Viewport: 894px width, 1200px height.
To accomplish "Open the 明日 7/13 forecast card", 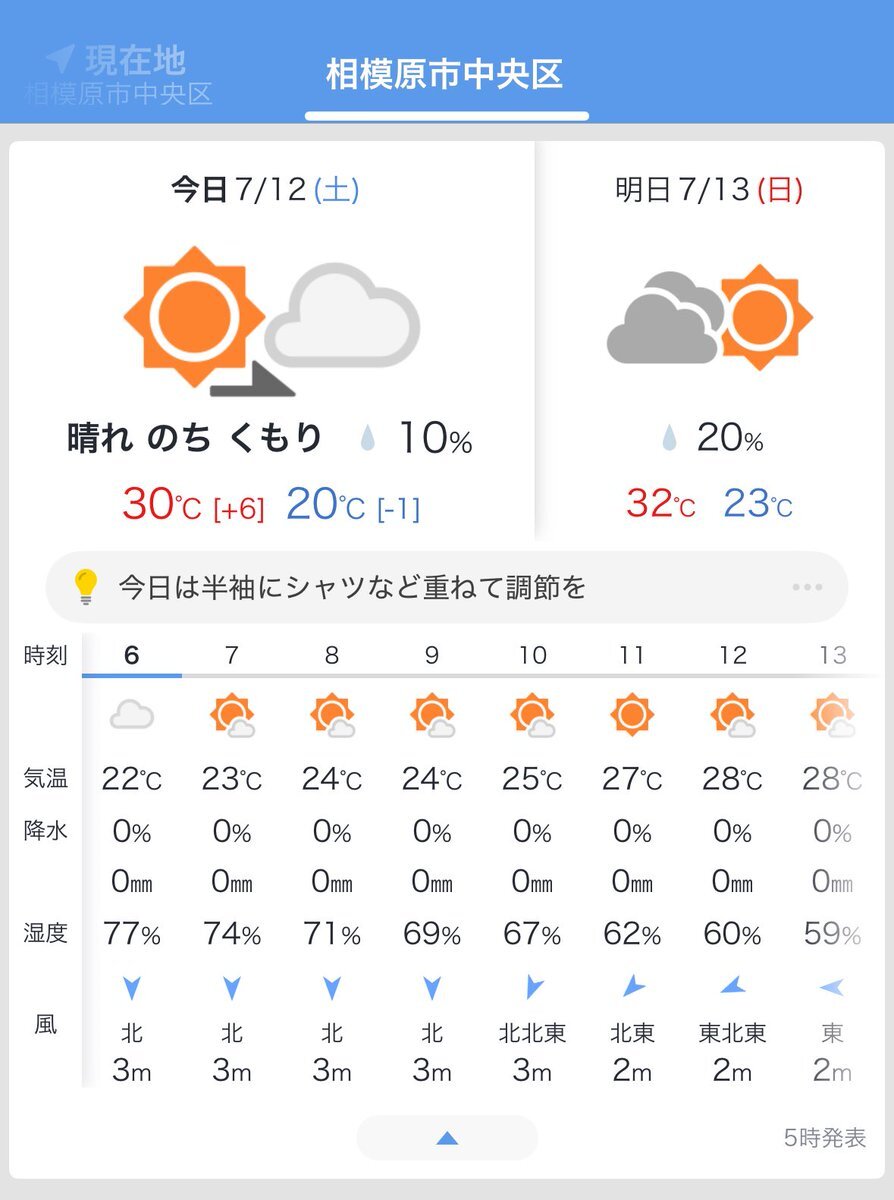I will [x=710, y=340].
